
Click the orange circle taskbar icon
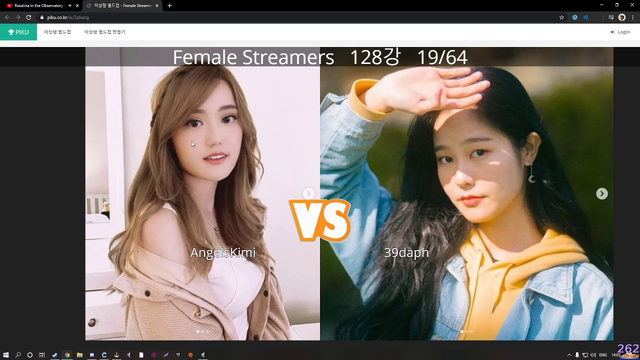[191, 355]
